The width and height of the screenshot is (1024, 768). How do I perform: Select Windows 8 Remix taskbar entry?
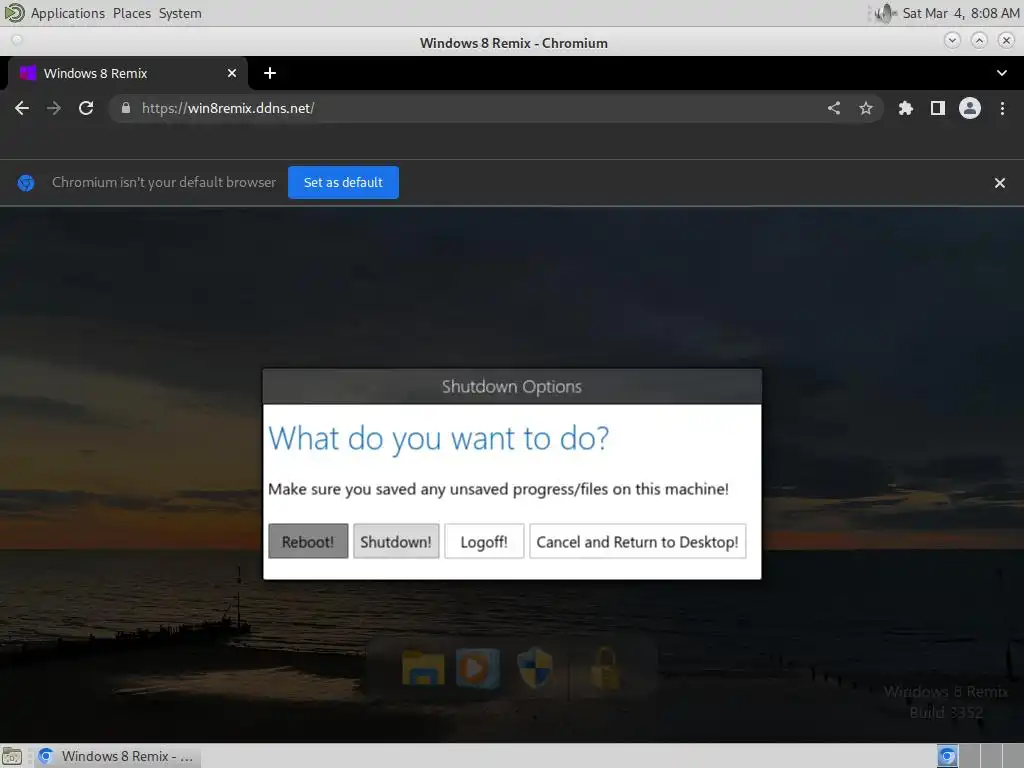118,756
